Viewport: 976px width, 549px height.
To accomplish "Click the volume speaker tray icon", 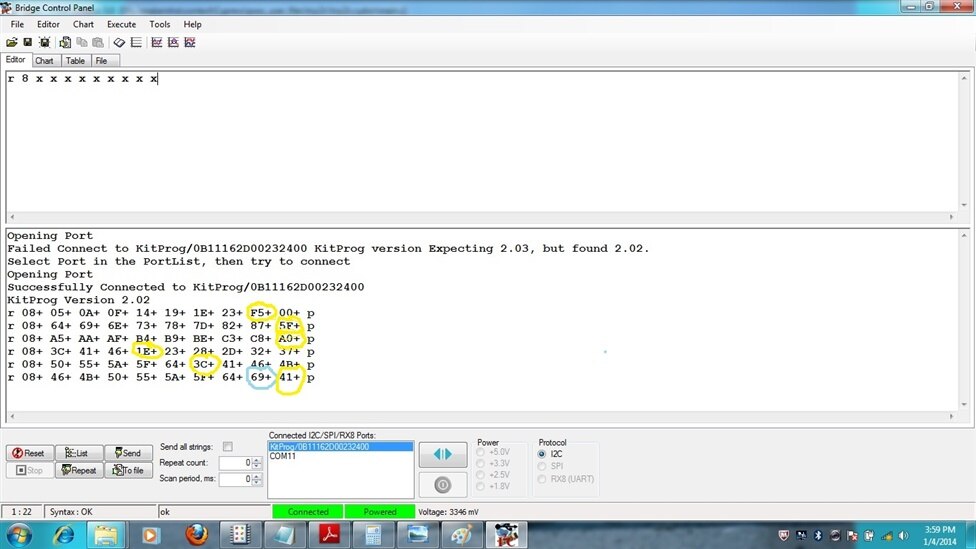I will pos(903,535).
